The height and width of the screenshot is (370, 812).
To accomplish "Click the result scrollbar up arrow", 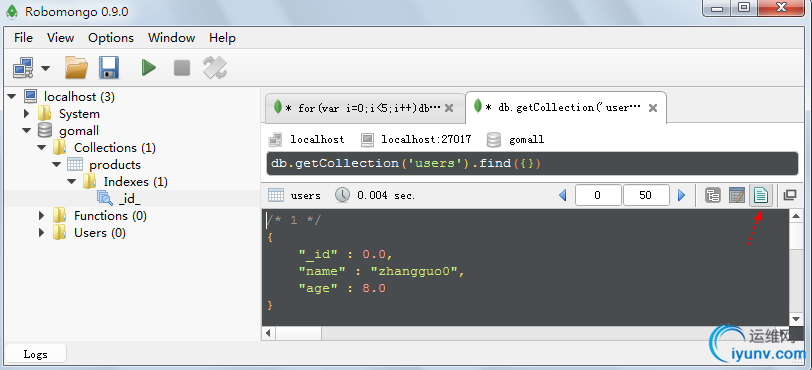I will tap(796, 217).
